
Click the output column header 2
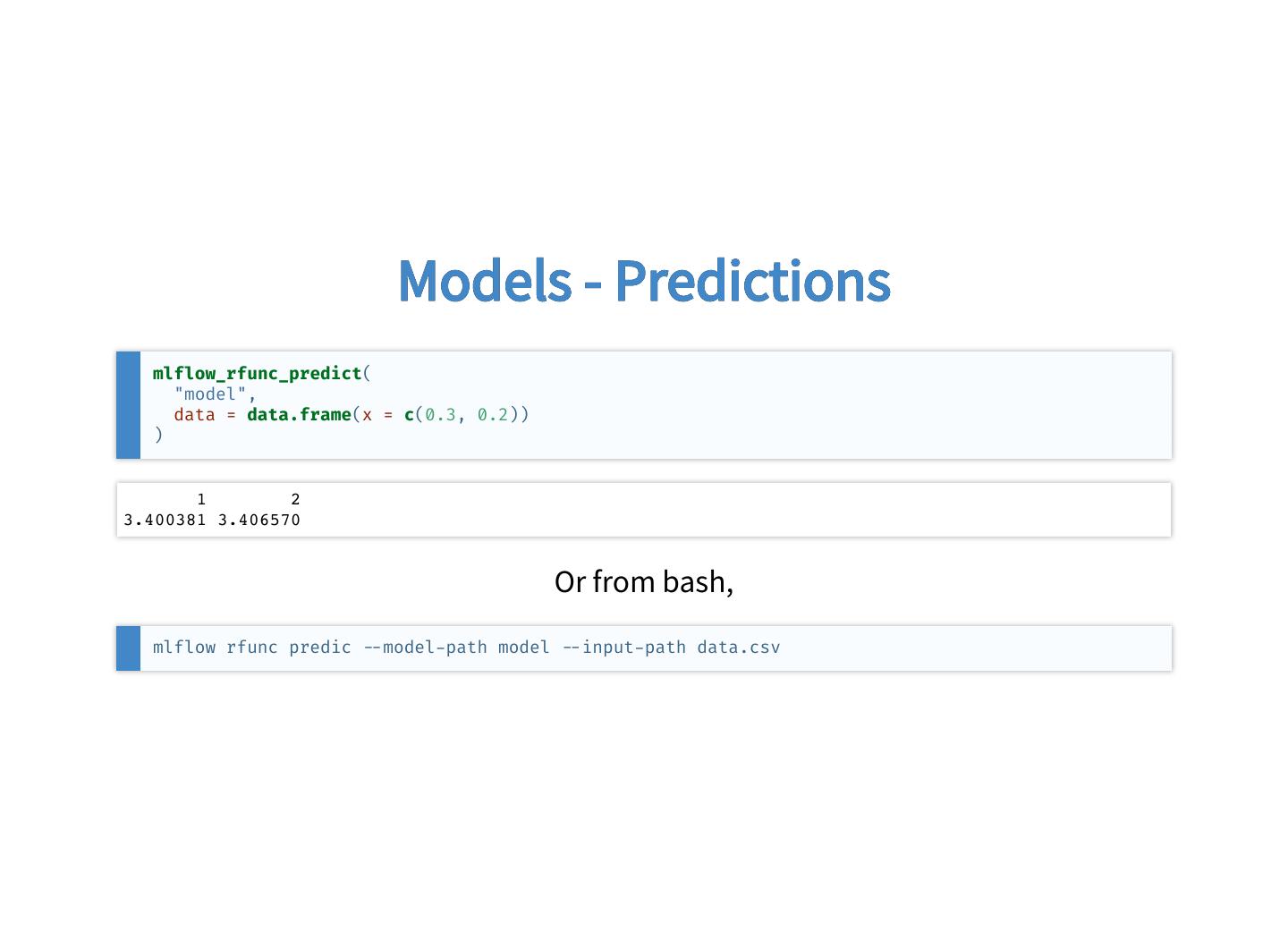(295, 500)
